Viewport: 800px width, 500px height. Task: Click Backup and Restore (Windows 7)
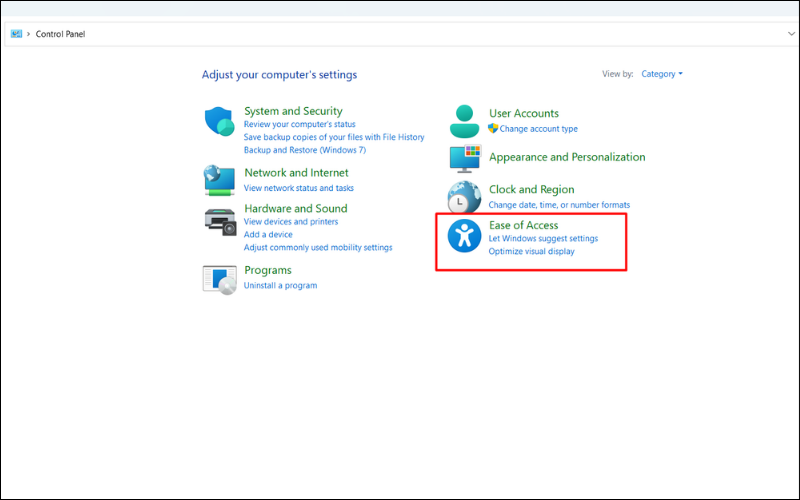[x=305, y=150]
